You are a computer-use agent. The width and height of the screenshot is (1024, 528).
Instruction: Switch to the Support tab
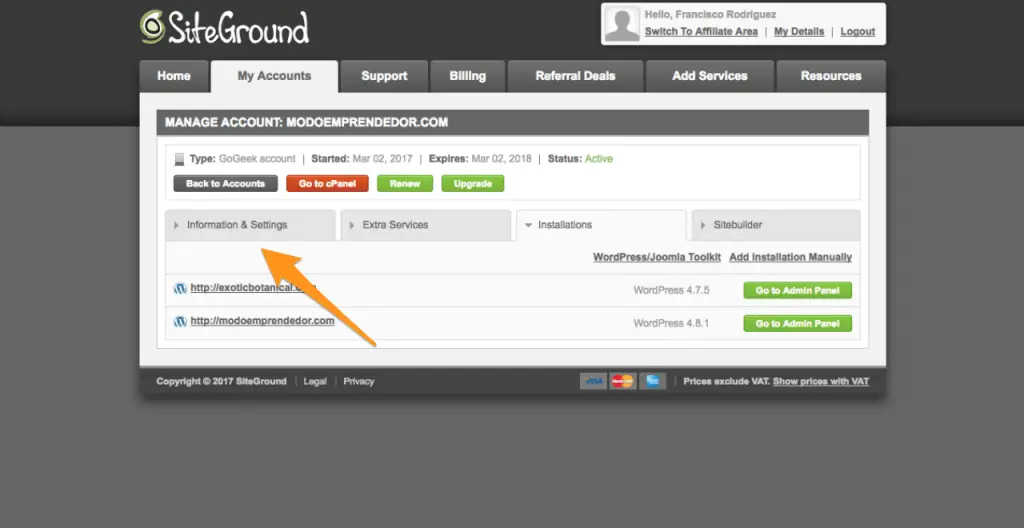pos(384,76)
